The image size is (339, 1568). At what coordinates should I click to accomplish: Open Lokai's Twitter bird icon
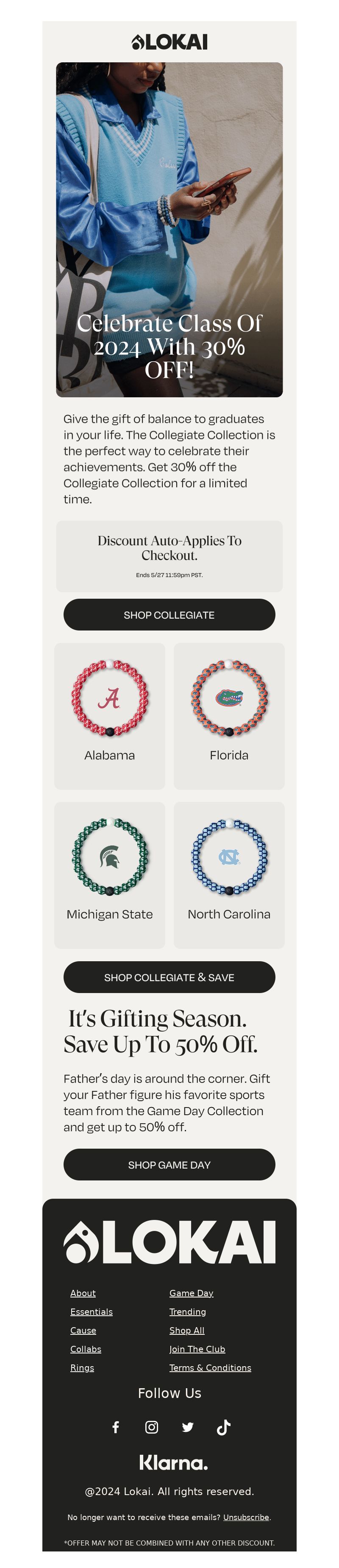[x=187, y=1426]
